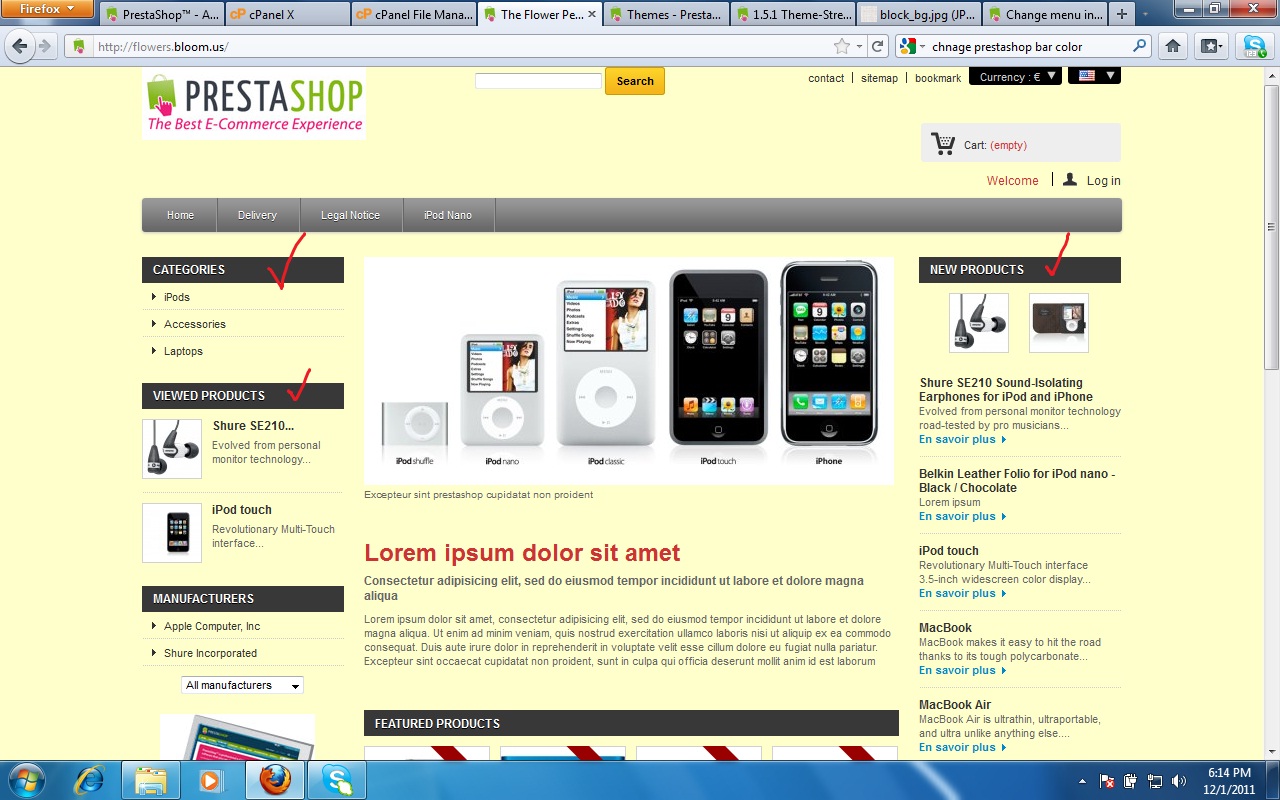This screenshot has width=1280, height=800.
Task: Click the PrestaShop logo
Action: [x=254, y=104]
